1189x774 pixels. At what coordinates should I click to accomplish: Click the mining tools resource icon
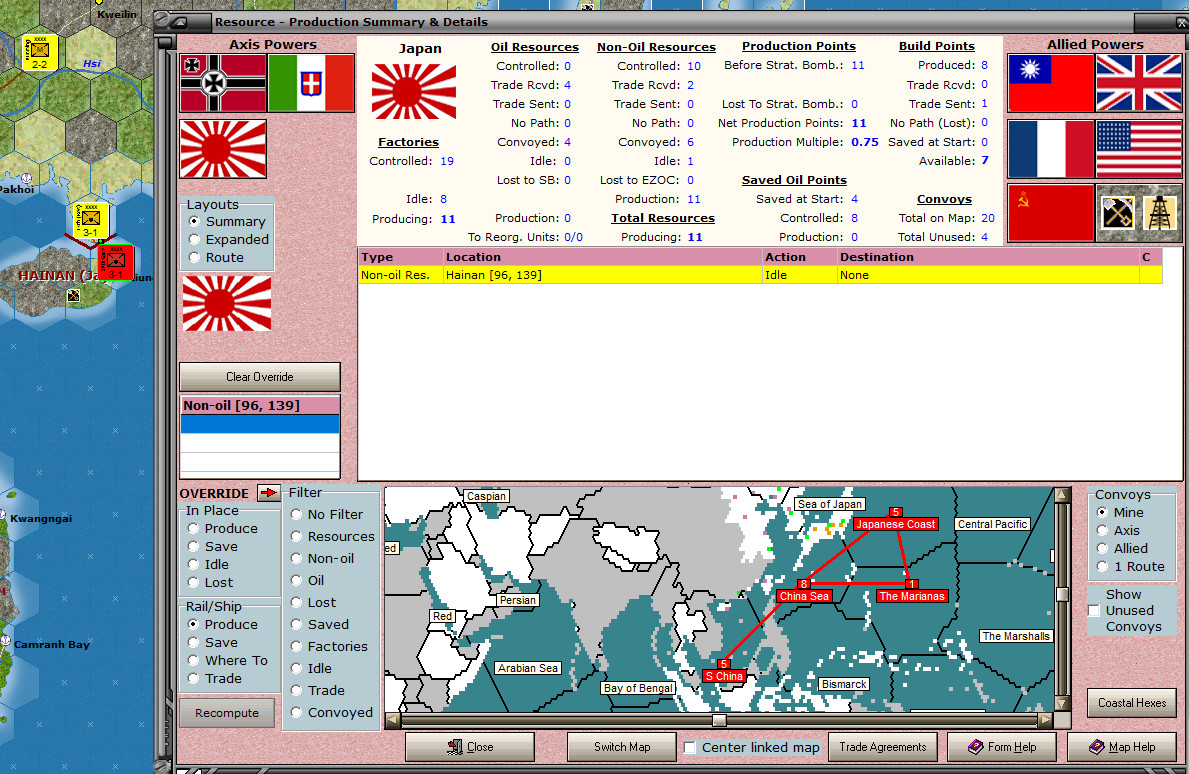click(x=1118, y=213)
